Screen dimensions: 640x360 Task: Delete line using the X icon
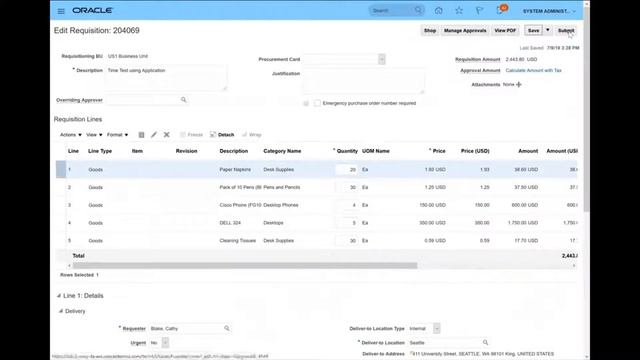167,135
